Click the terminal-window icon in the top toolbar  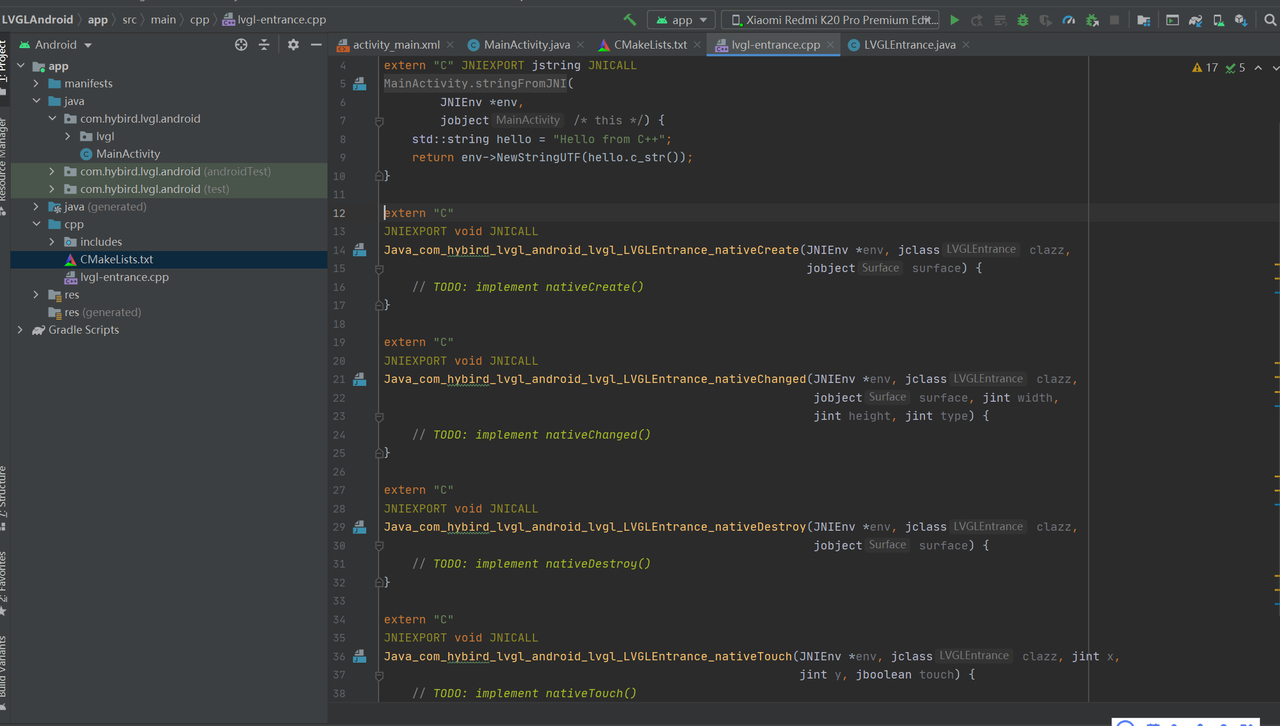point(1172,20)
